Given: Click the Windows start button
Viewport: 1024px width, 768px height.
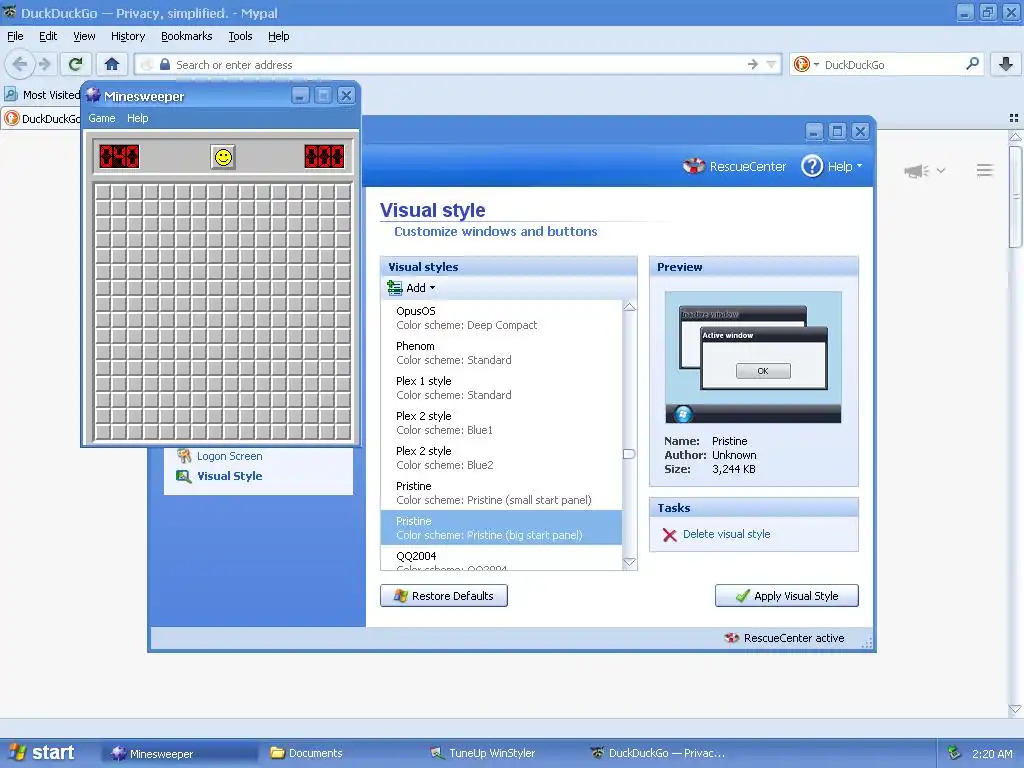Looking at the screenshot, I should [43, 752].
